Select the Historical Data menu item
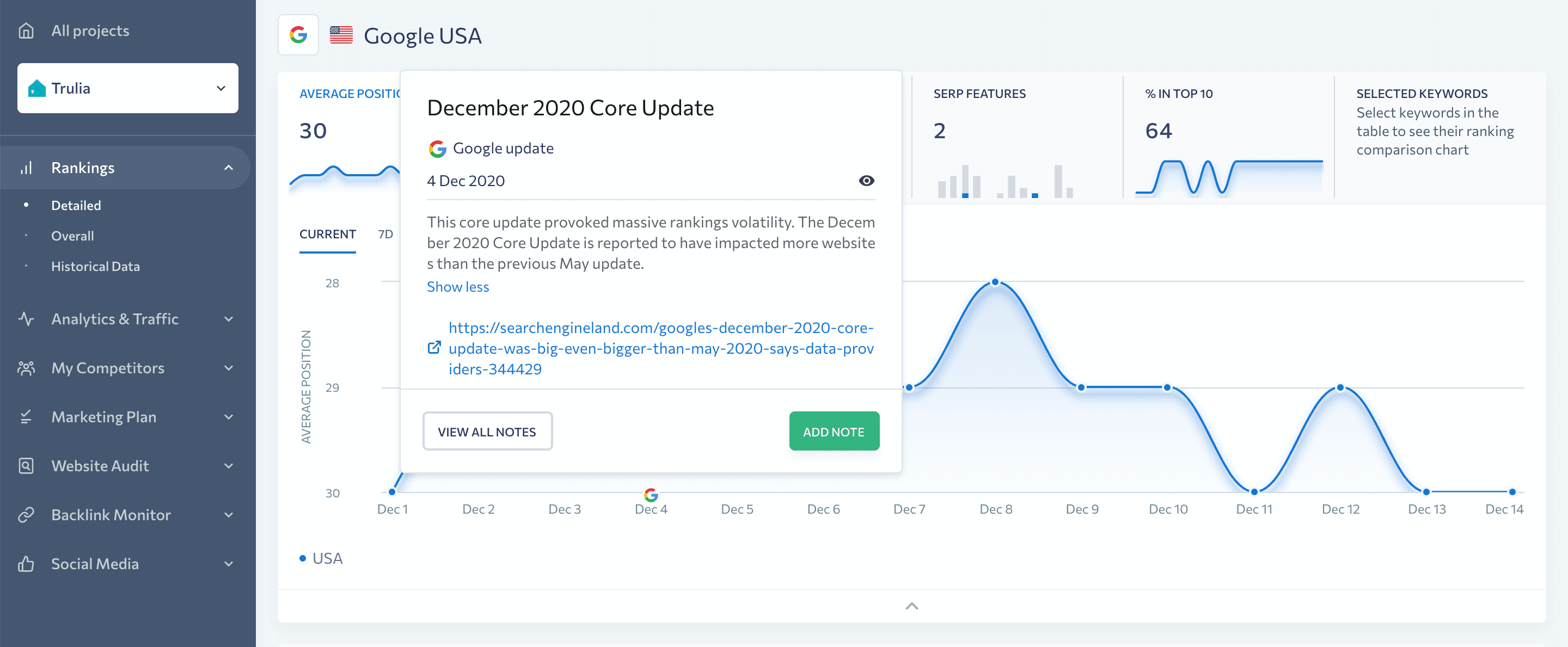1568x647 pixels. pos(95,265)
